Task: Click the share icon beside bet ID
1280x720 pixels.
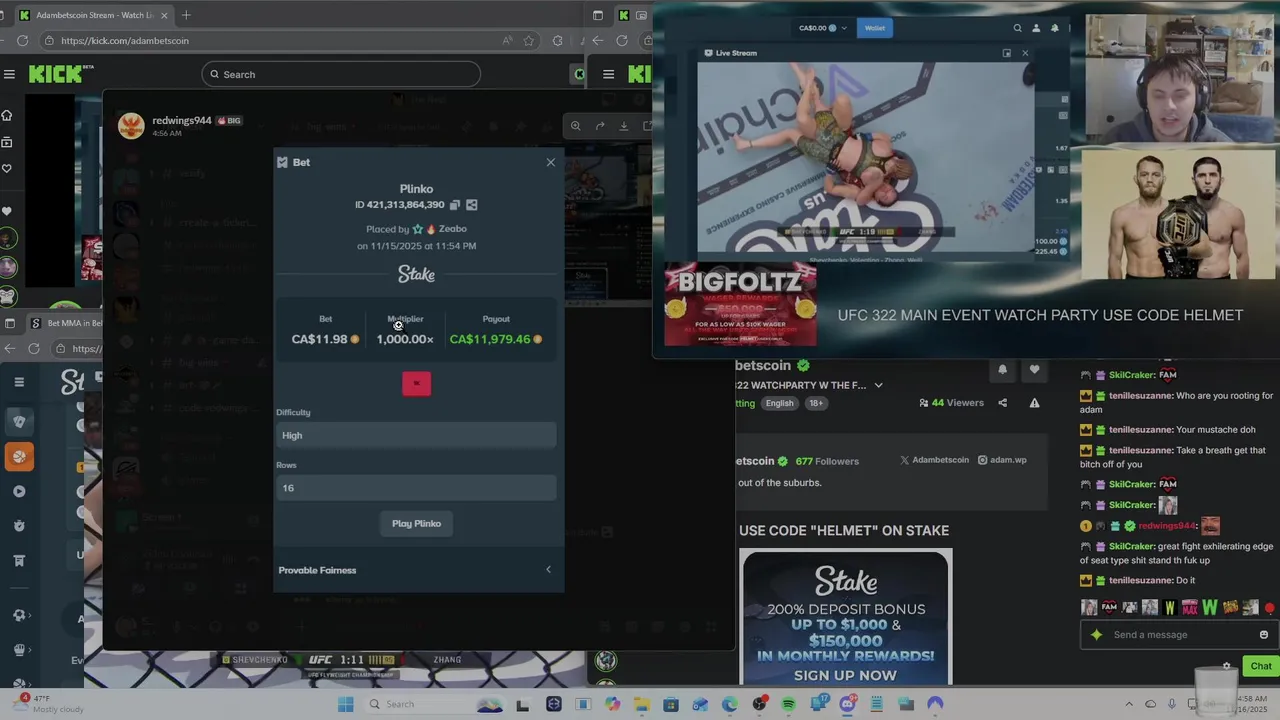Action: (472, 205)
